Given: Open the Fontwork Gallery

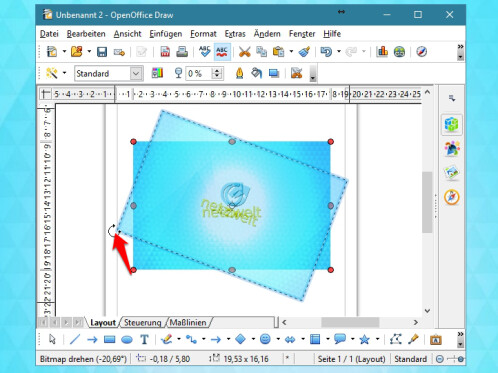Looking at the screenshot, I should [435, 340].
